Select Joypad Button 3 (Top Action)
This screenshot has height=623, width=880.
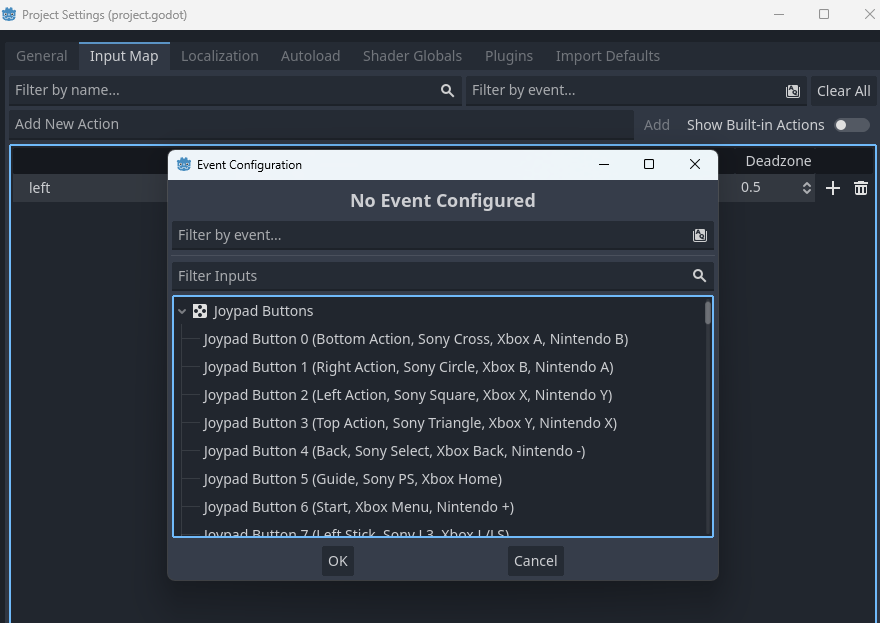coord(410,423)
